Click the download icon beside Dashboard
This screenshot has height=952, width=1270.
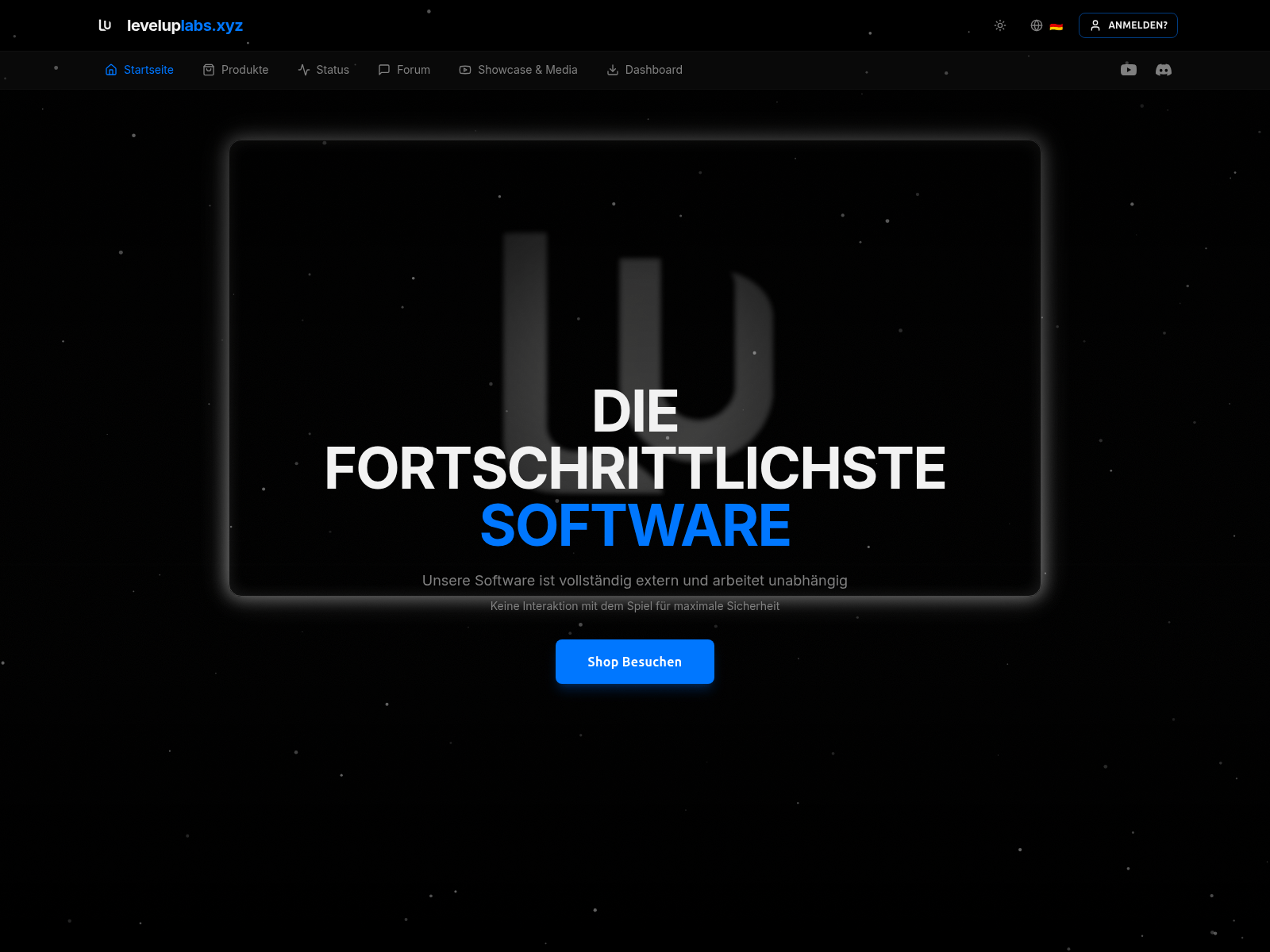[x=613, y=70]
